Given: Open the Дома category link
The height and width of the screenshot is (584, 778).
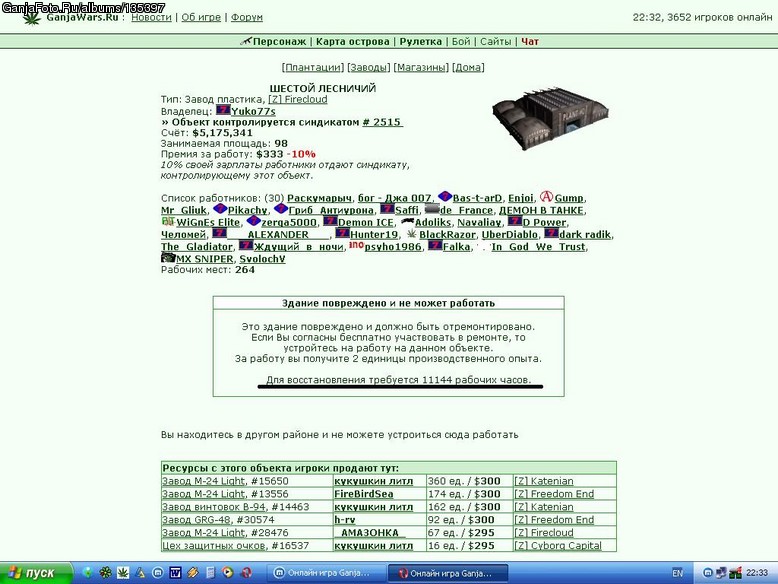Looking at the screenshot, I should (468, 67).
